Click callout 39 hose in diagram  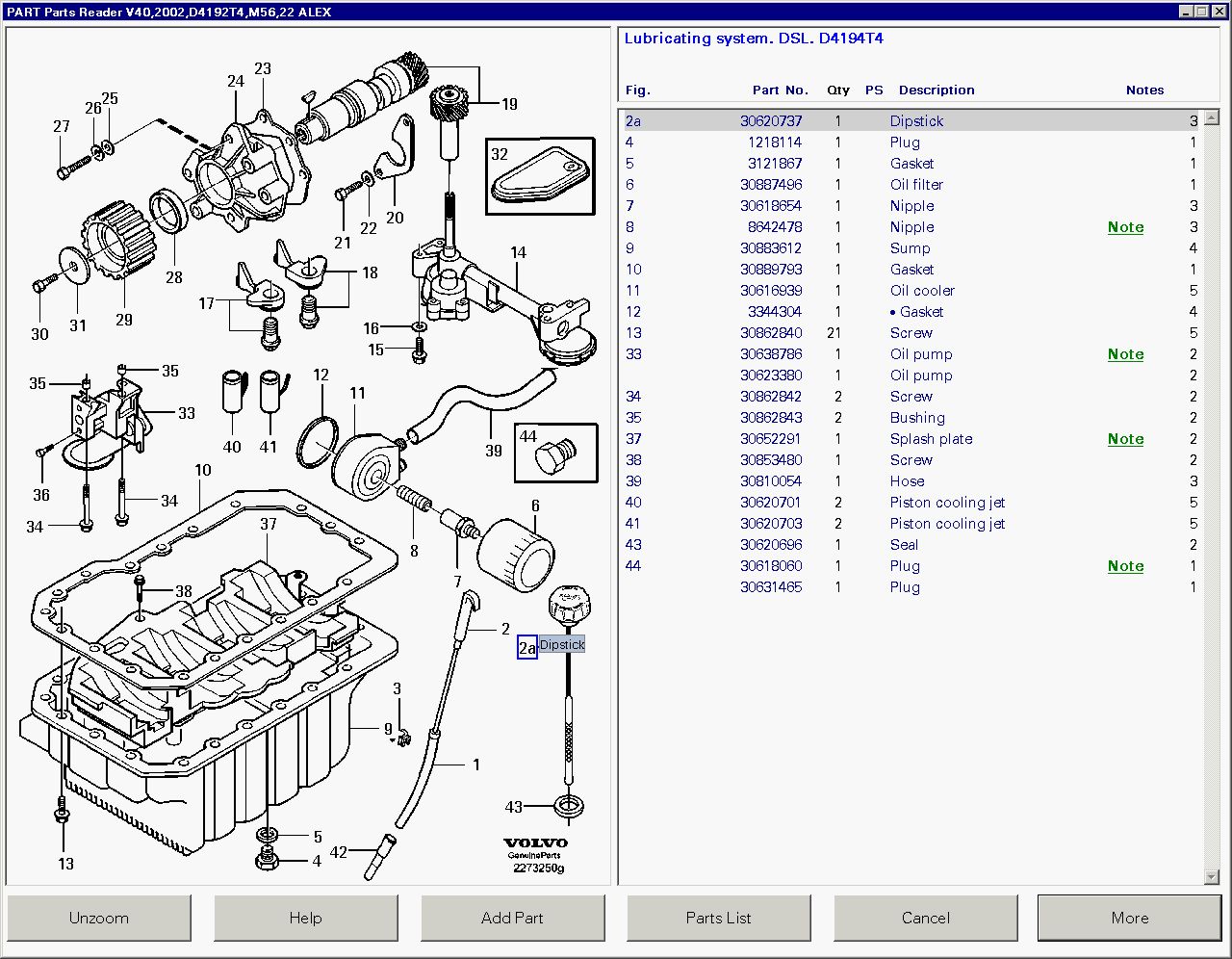click(494, 450)
